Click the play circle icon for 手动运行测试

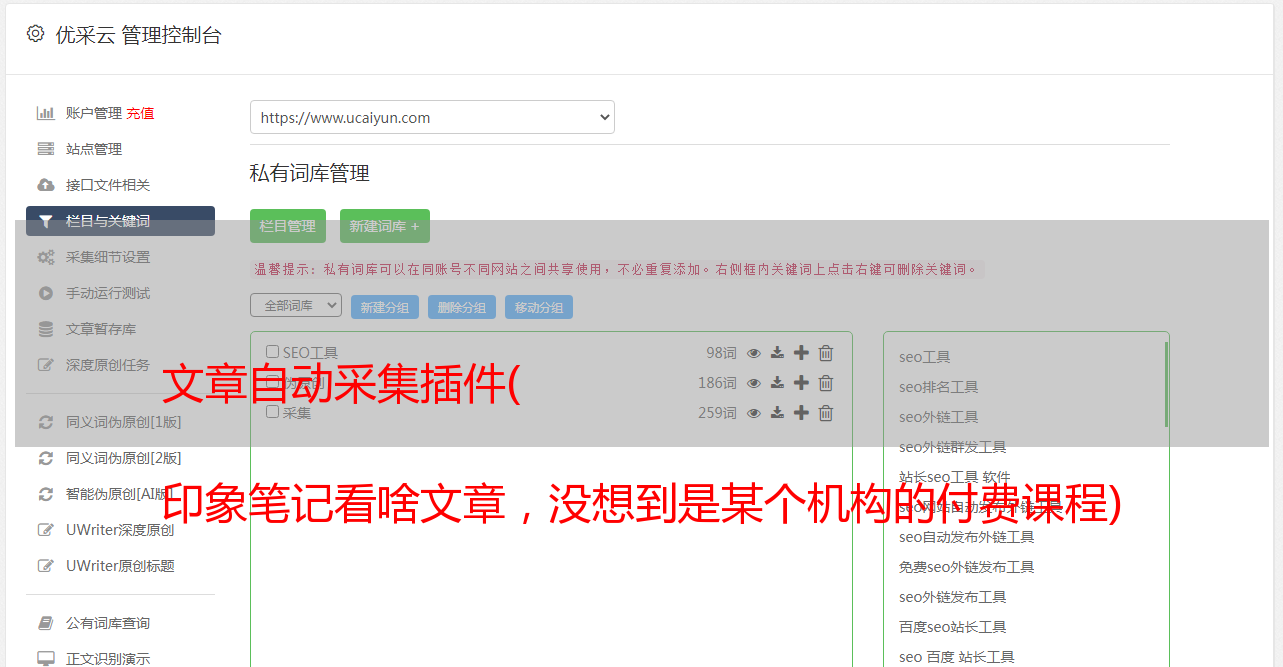[x=45, y=293]
